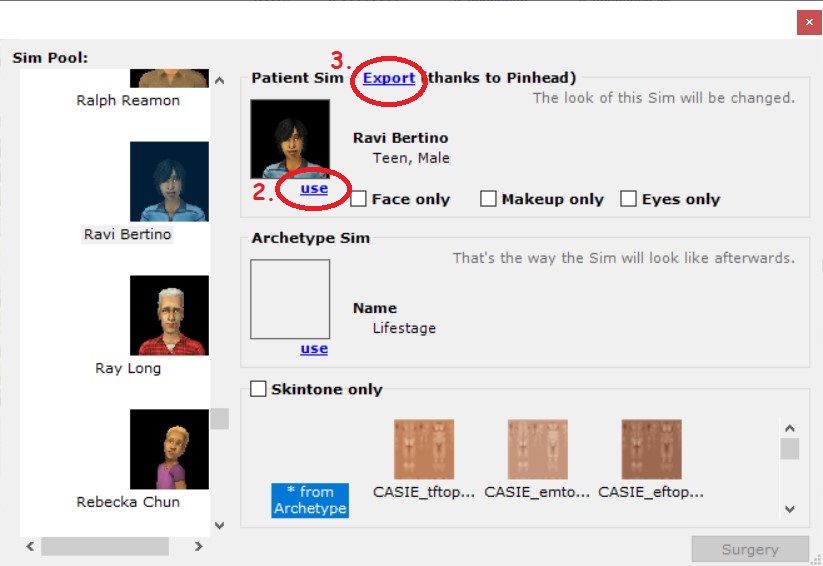Click Sim Pool scroll right arrow
Screen dimensions: 823x566
click(x=198, y=546)
